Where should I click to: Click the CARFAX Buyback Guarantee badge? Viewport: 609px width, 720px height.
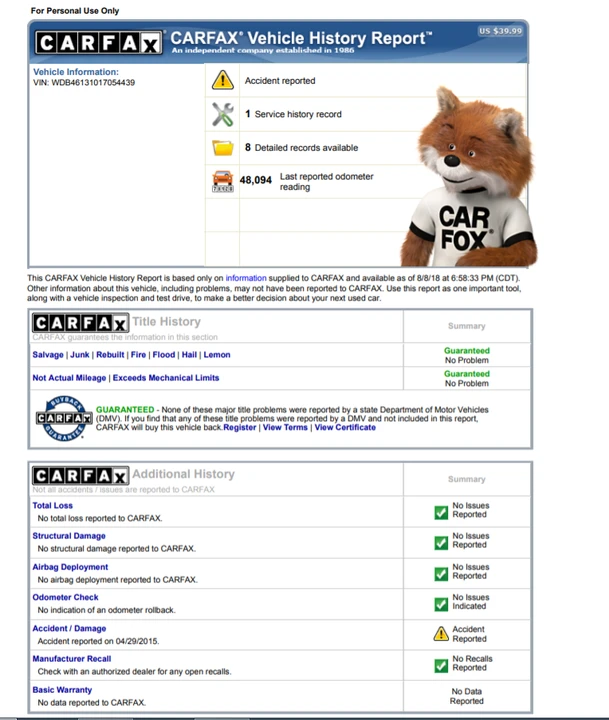pyautogui.click(x=64, y=418)
